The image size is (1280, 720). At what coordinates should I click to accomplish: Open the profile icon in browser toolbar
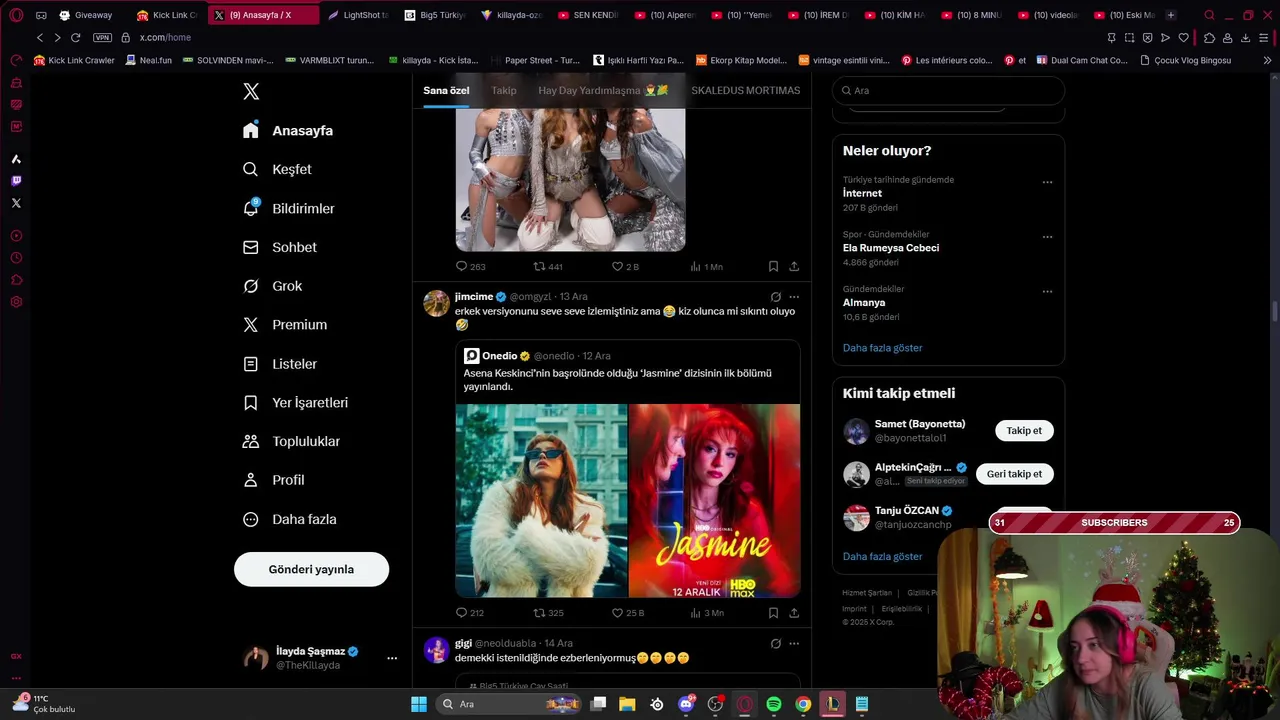tap(1227, 37)
